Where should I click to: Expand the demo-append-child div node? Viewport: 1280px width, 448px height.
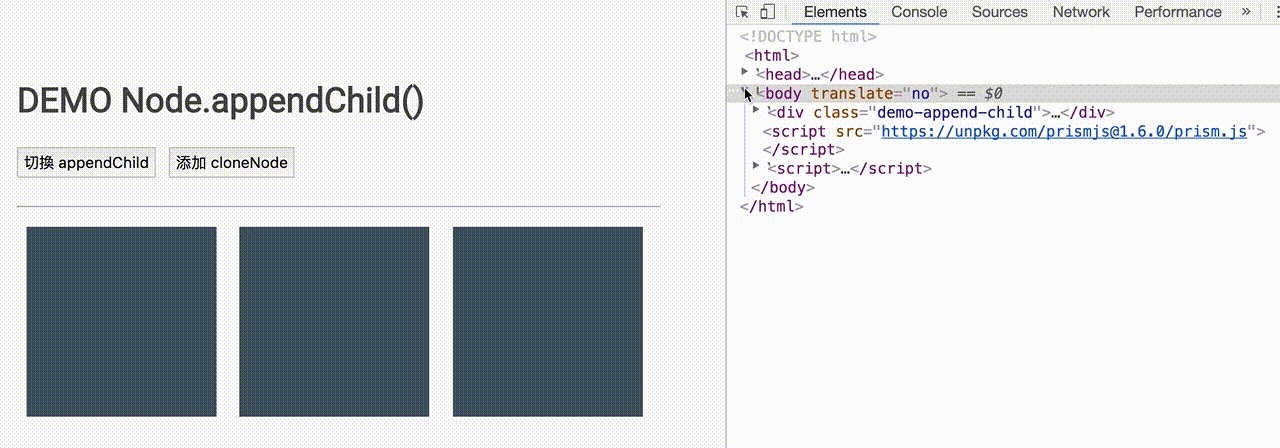(756, 111)
